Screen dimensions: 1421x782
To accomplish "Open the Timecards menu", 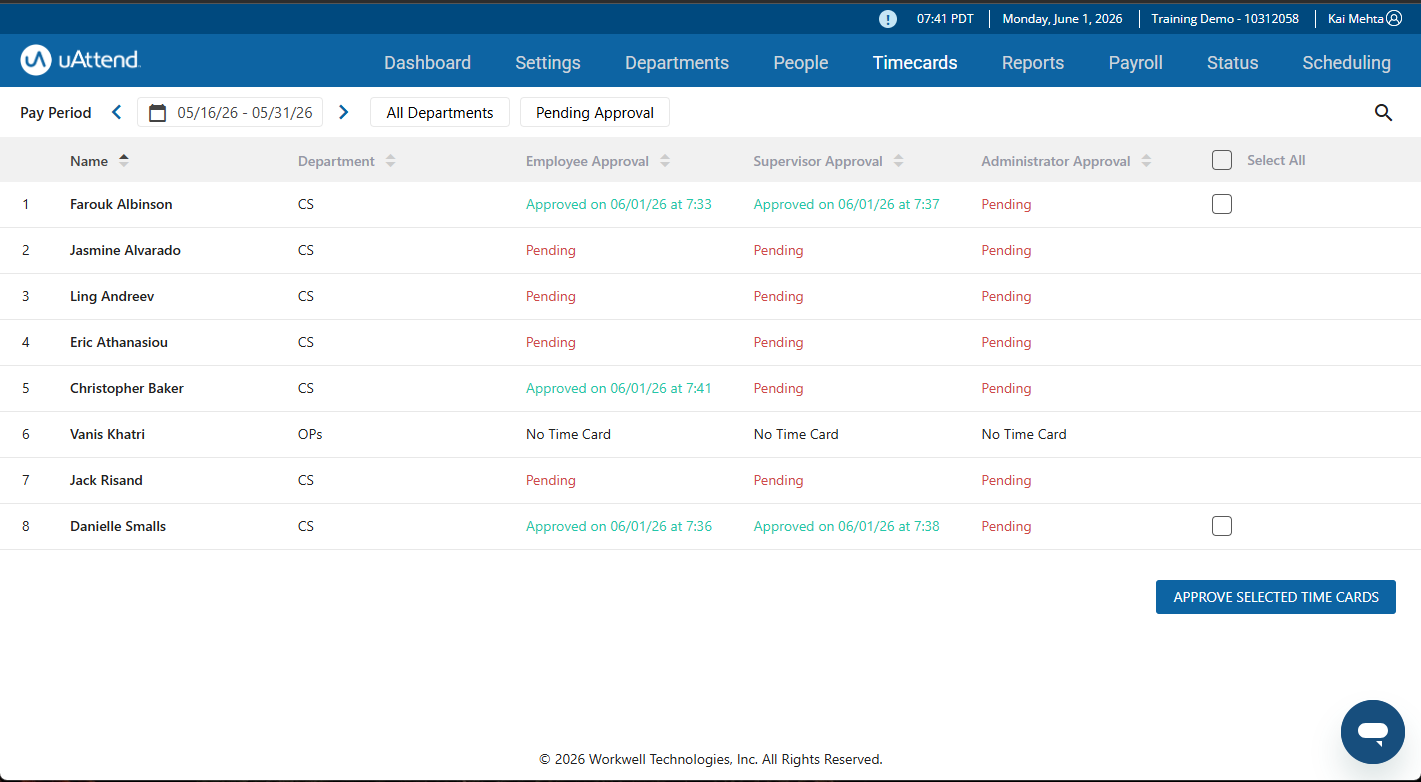I will click(915, 63).
